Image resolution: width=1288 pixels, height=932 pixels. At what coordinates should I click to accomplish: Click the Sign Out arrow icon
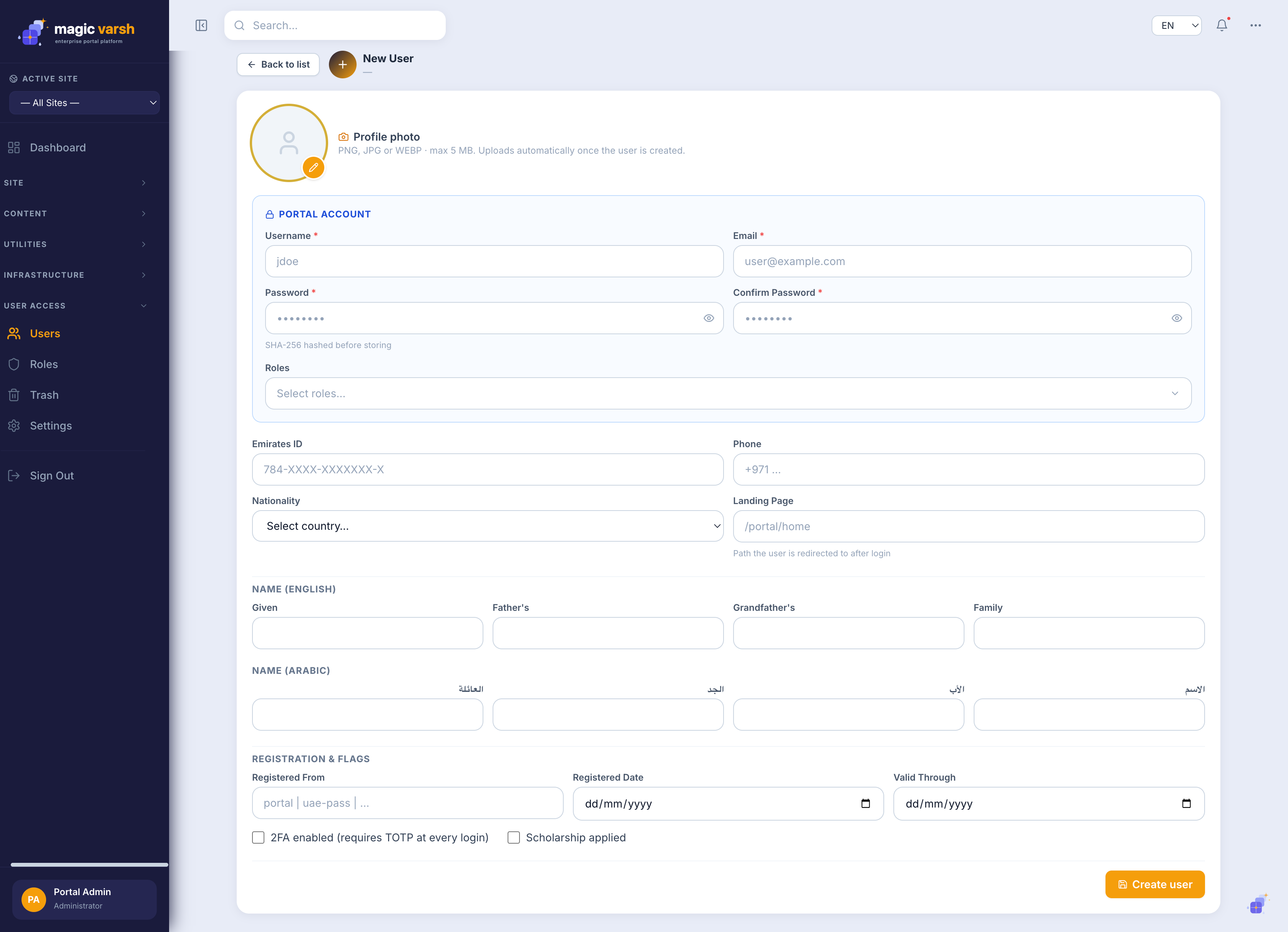[14, 475]
